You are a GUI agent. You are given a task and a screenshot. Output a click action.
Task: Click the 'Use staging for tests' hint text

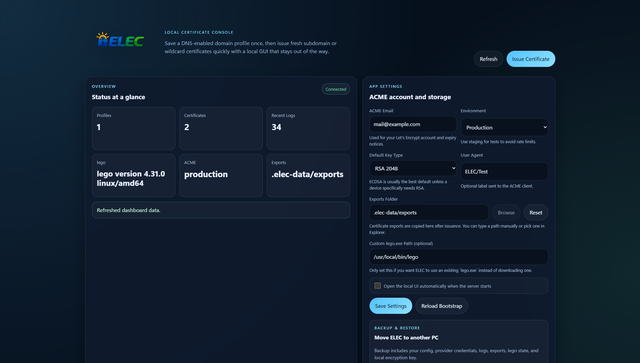pyautogui.click(x=498, y=142)
